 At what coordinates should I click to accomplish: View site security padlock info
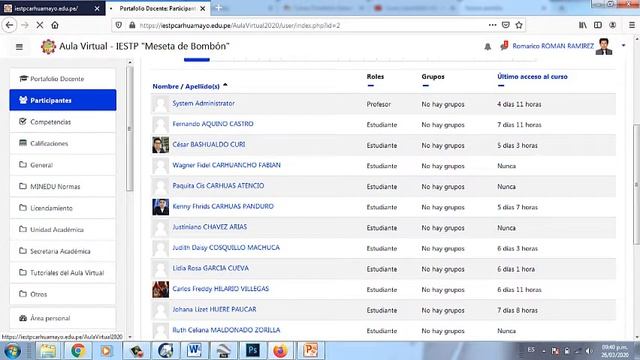pyautogui.click(x=132, y=25)
